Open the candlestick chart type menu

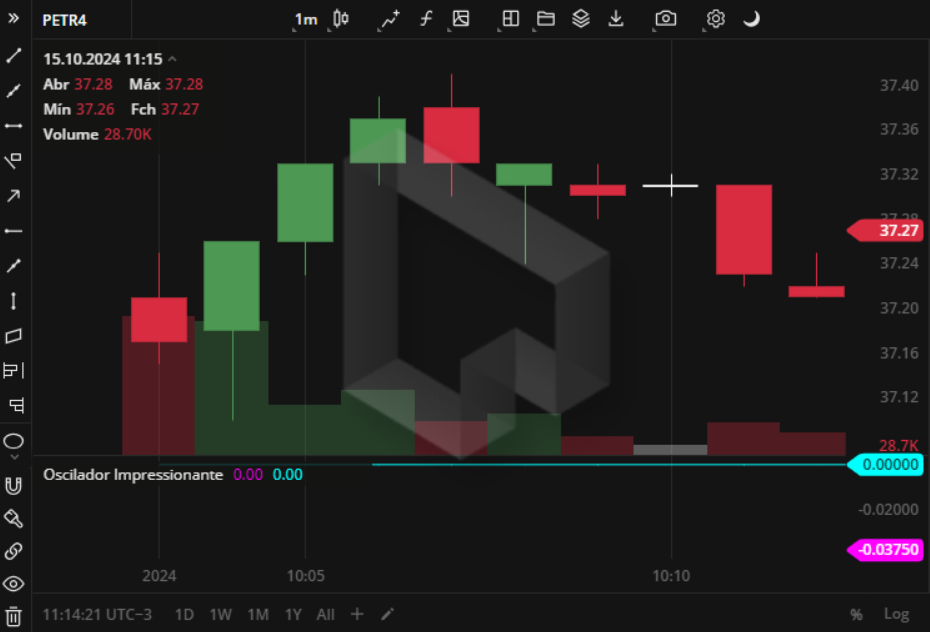tap(340, 19)
